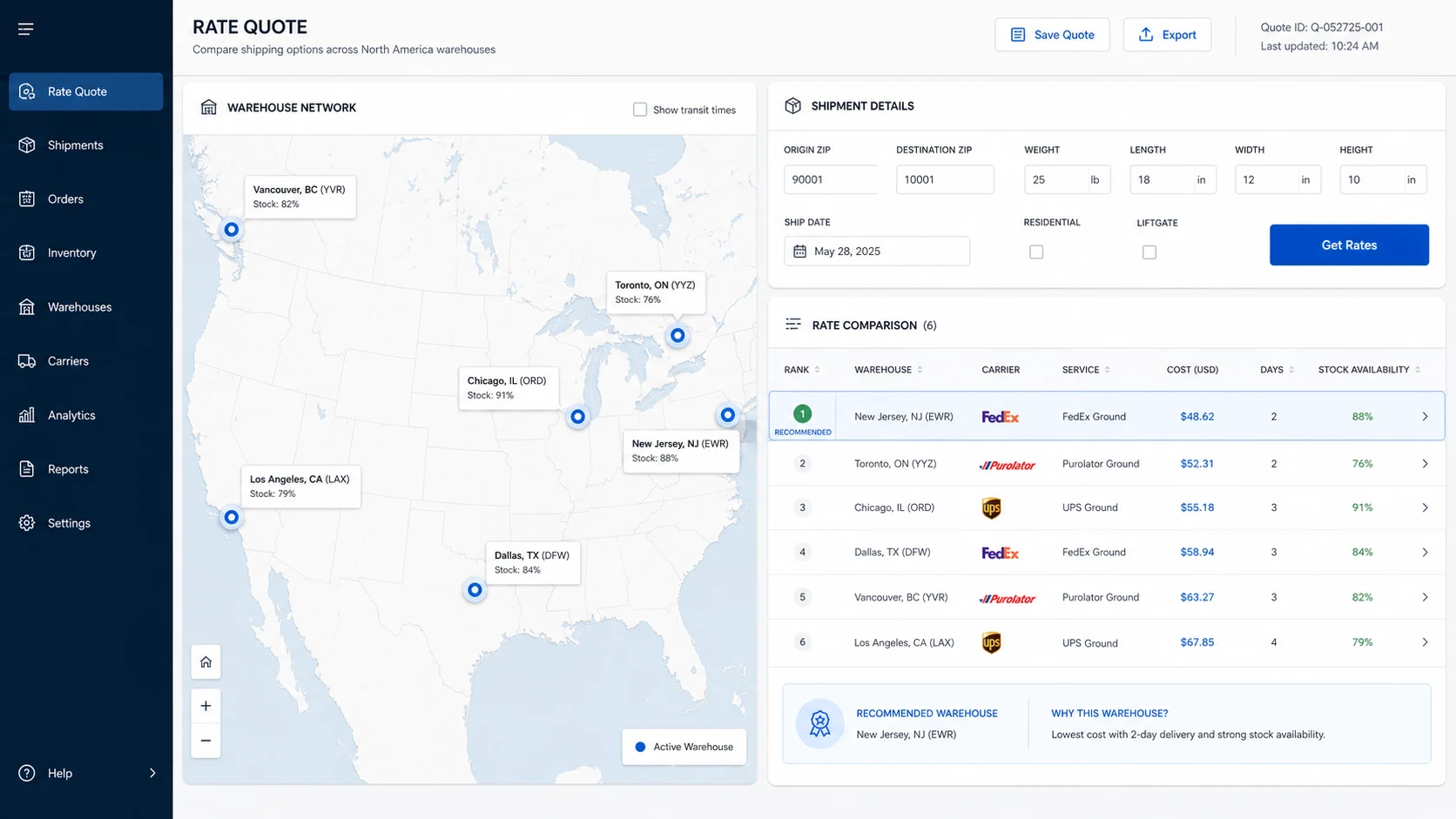Click the Destination ZIP input field

[945, 179]
